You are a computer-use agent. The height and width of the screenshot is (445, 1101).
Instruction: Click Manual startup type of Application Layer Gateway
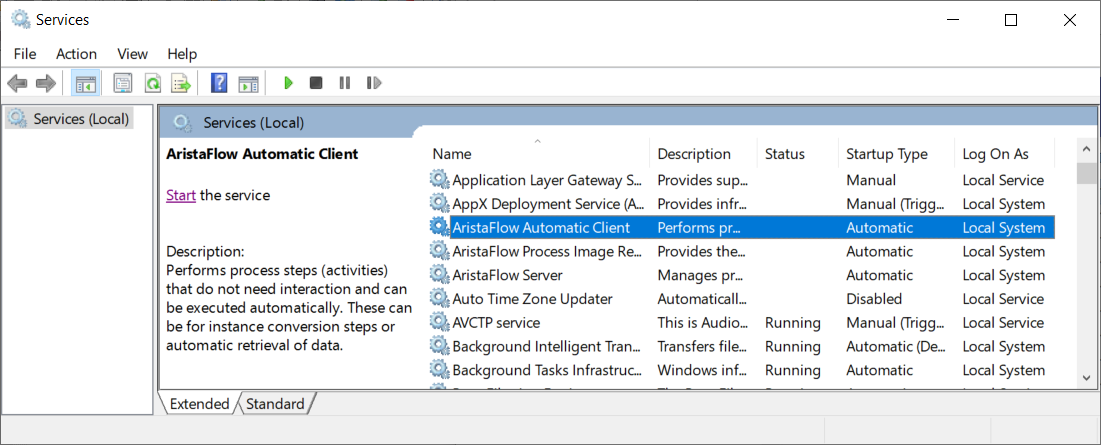tap(871, 180)
